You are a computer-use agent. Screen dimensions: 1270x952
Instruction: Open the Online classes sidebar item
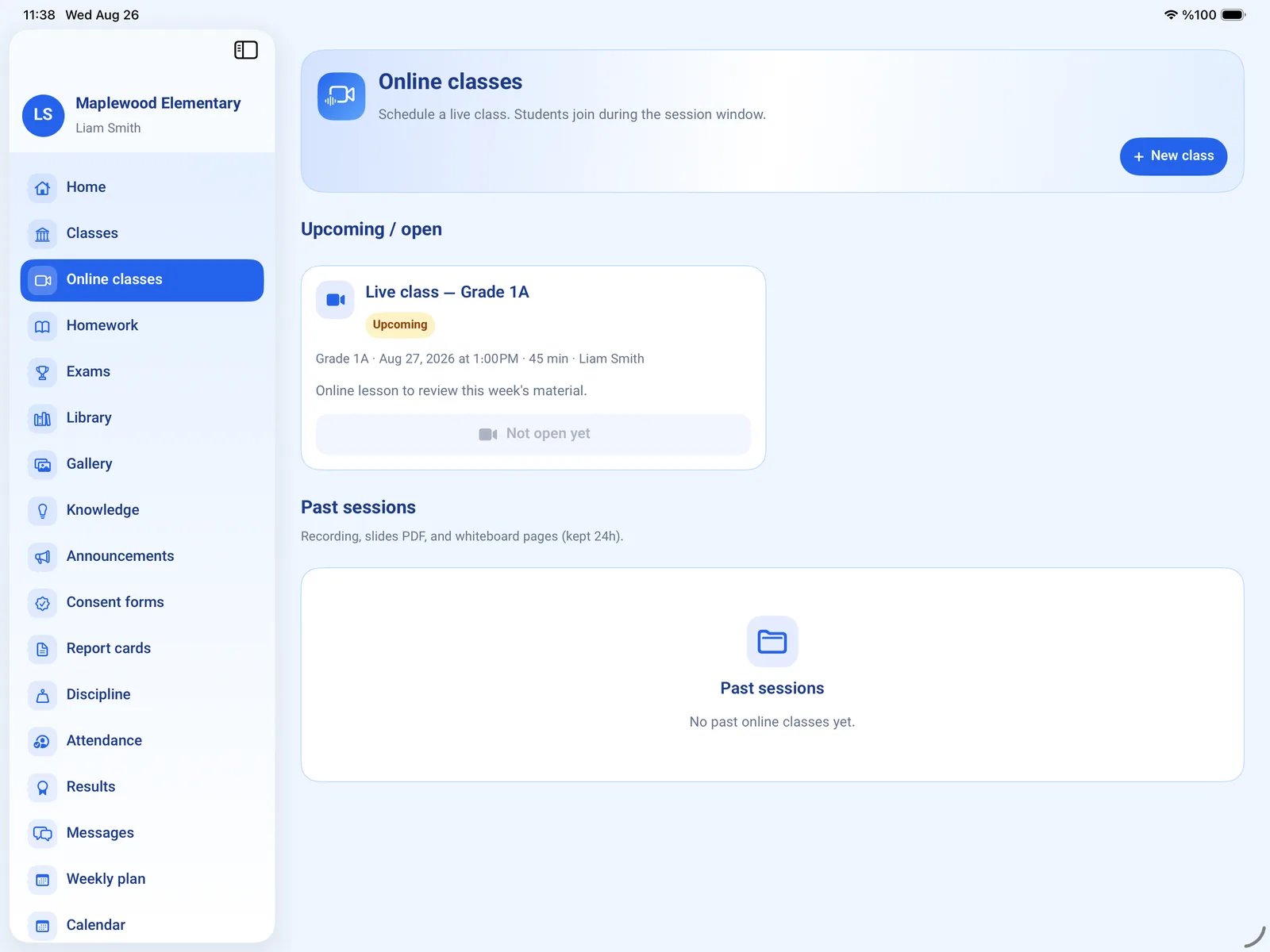(142, 280)
